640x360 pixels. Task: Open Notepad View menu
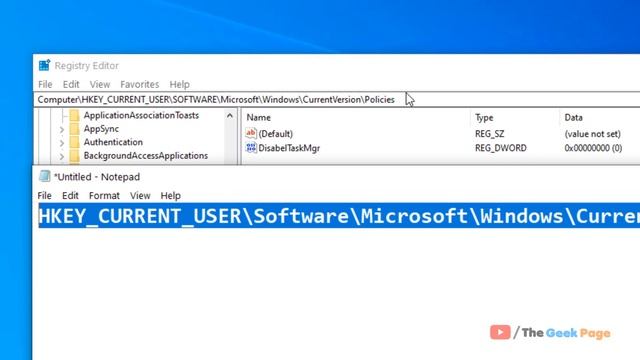[x=140, y=196]
